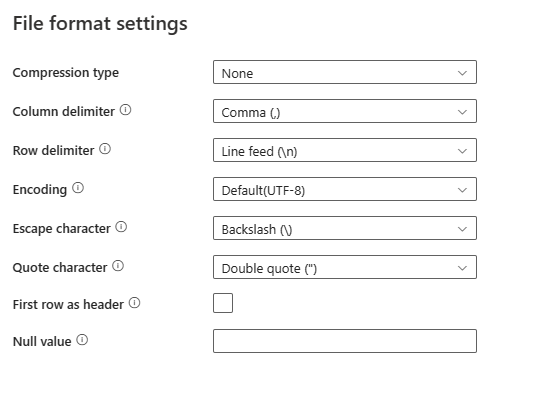Focus the Null value input field

click(345, 341)
